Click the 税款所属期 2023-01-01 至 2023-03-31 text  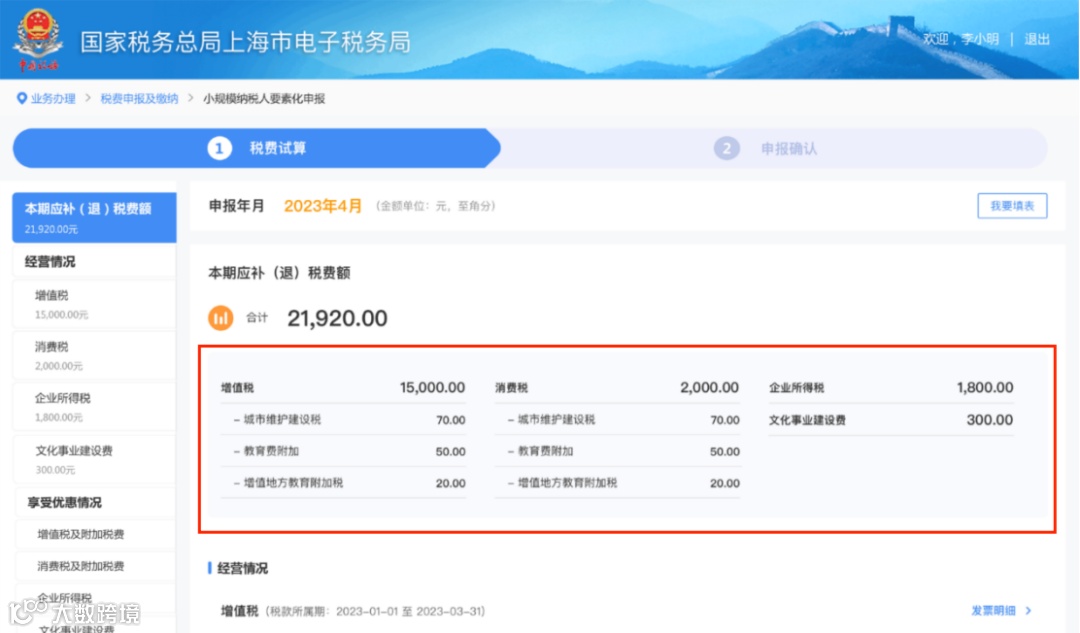(x=375, y=611)
